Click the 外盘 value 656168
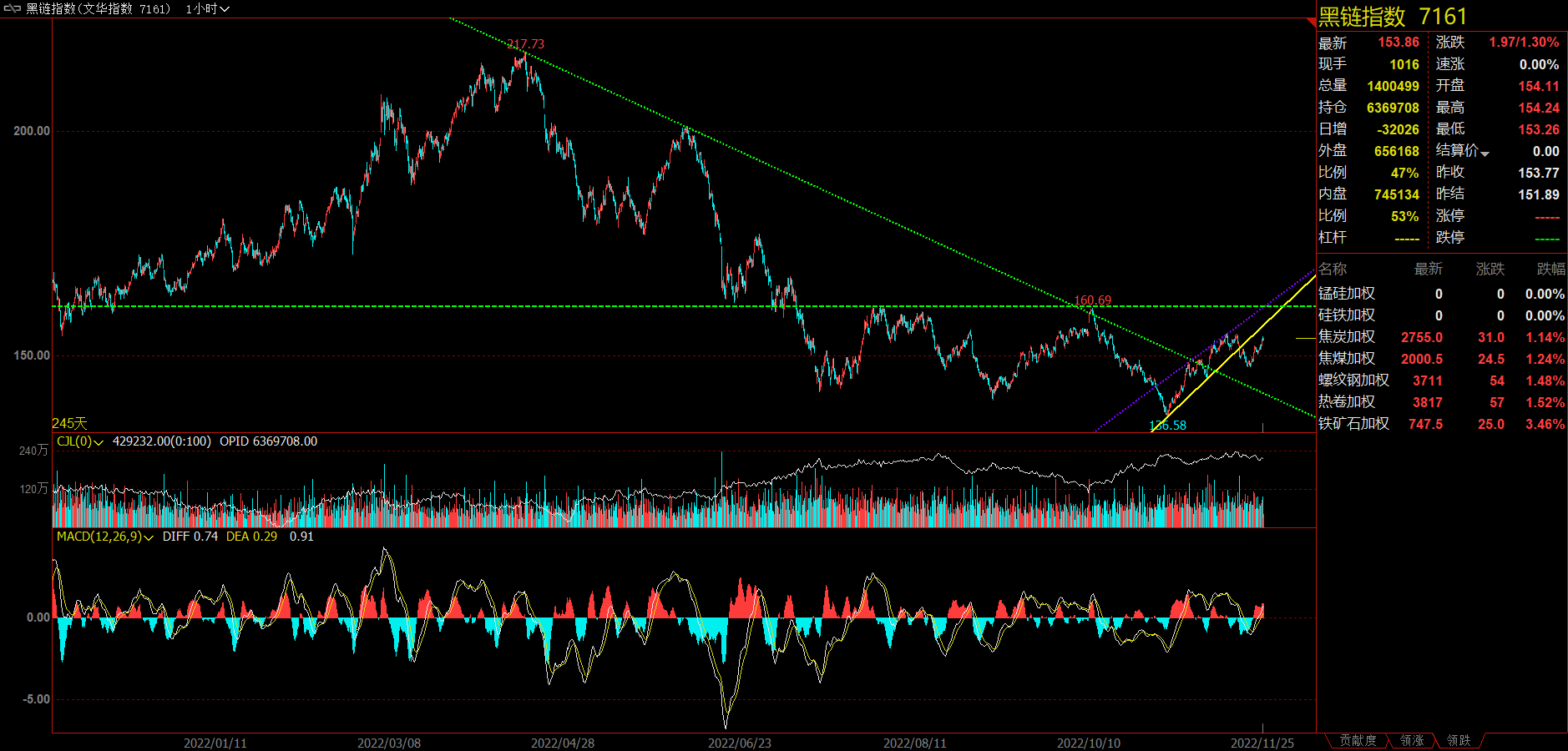This screenshot has width=1568, height=751. coord(1397,151)
